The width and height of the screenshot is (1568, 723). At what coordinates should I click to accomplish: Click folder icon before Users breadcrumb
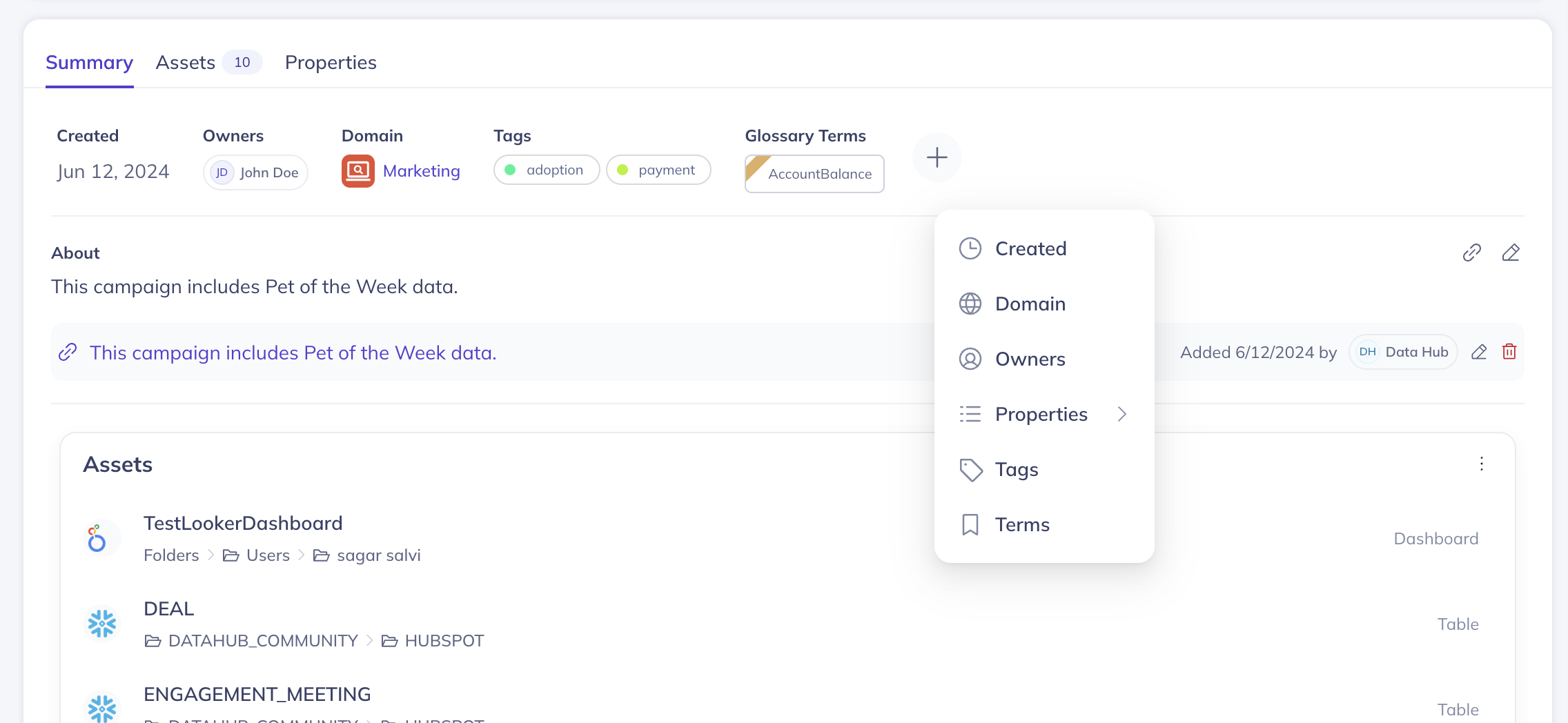231,555
